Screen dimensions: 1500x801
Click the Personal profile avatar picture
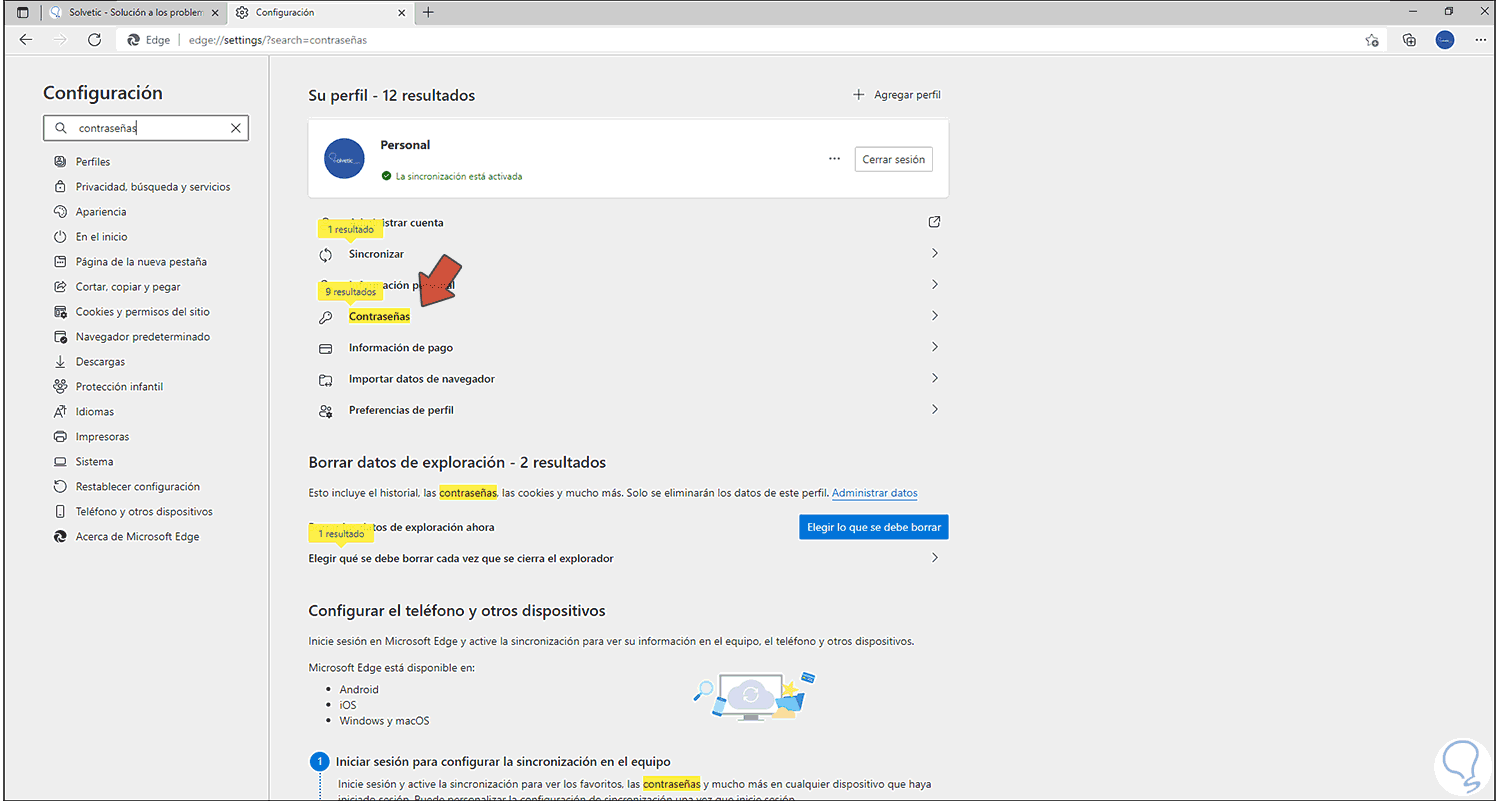click(x=344, y=159)
